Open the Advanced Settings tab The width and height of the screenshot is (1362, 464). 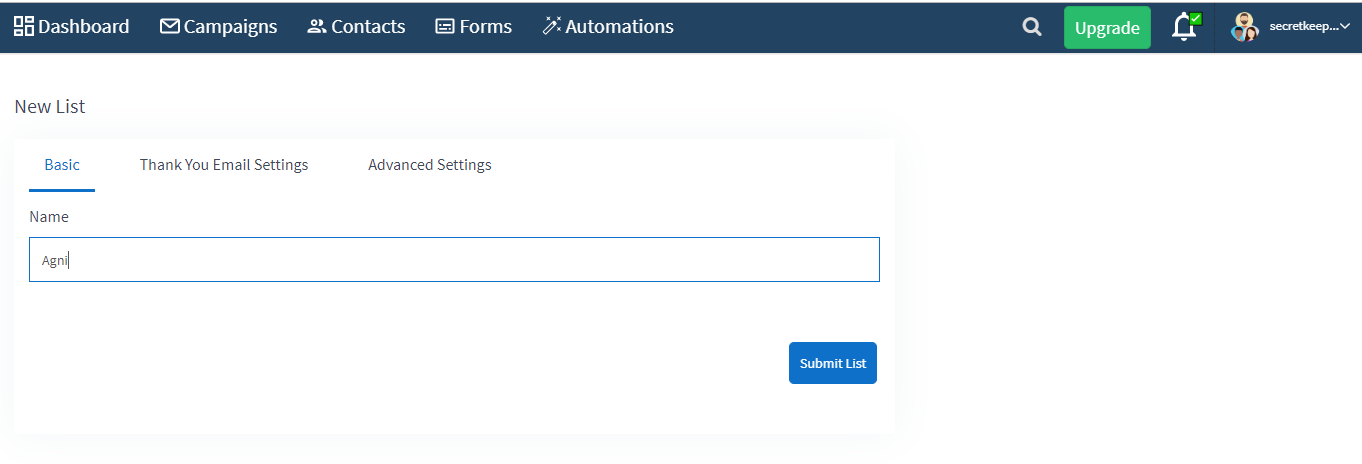pos(430,165)
